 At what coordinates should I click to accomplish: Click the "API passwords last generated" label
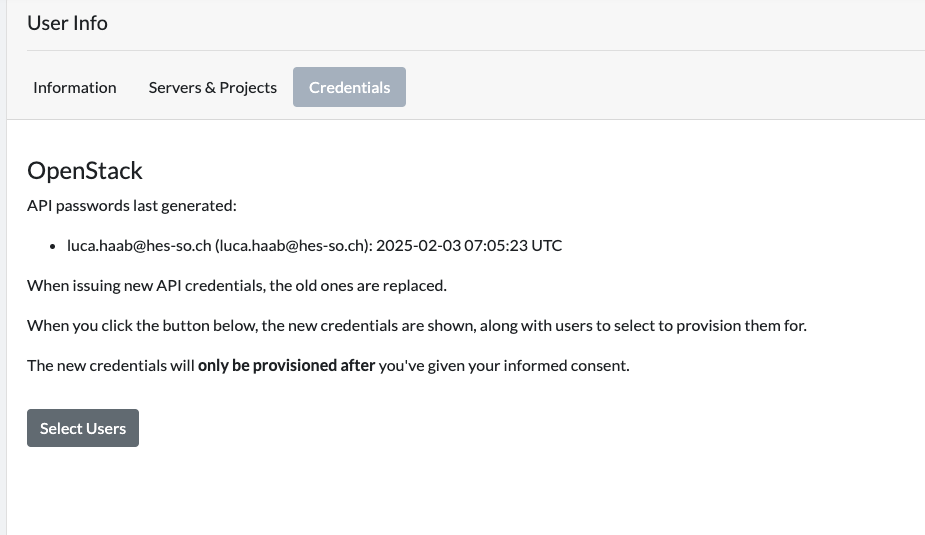131,206
